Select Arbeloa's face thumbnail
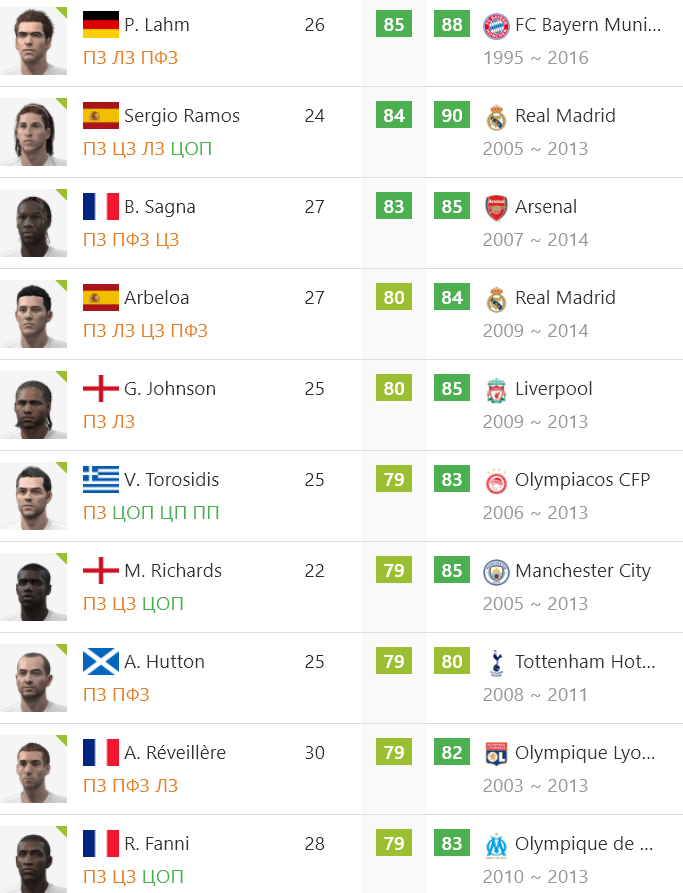Image resolution: width=683 pixels, height=893 pixels. [34, 314]
